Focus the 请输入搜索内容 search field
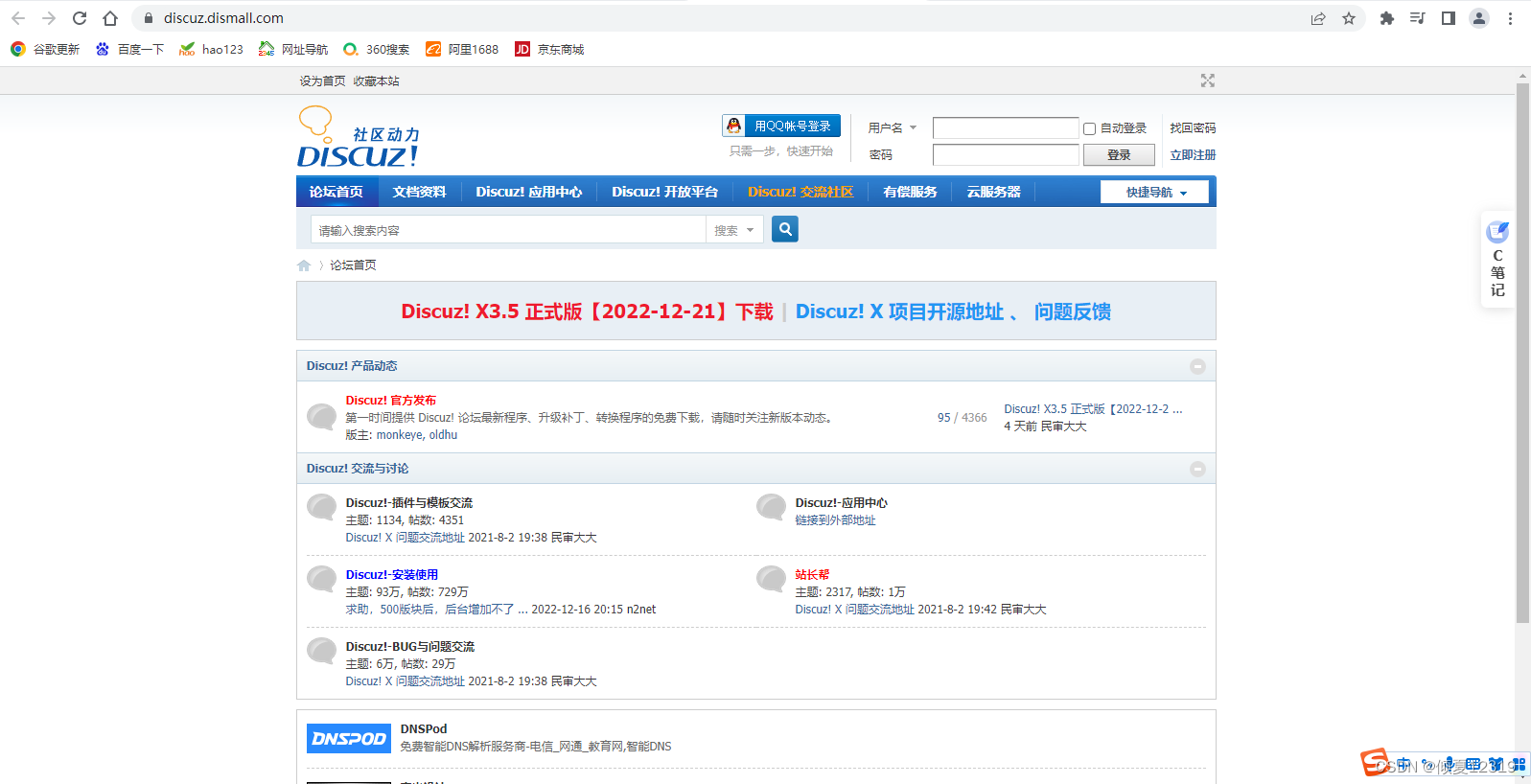1531x784 pixels. pos(508,230)
